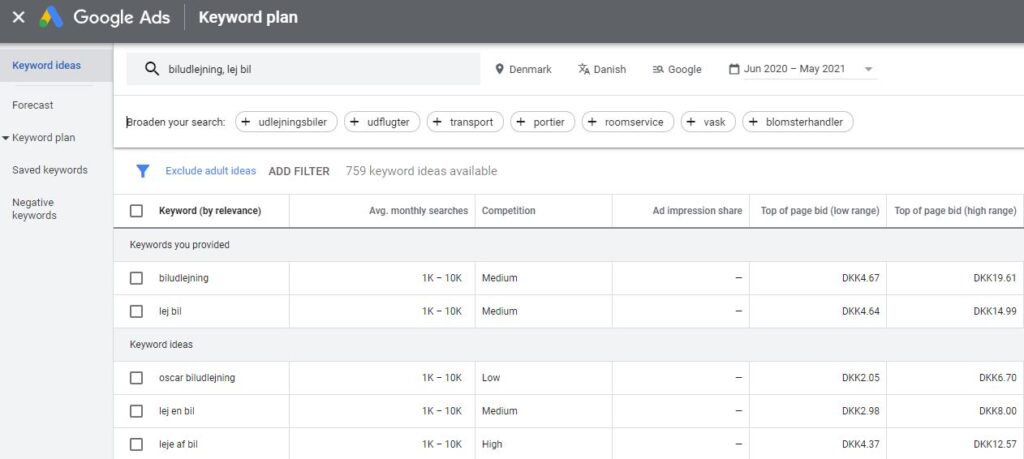Viewport: 1024px width, 459px height.
Task: Sort by Top of page bid (high range)
Action: [955, 211]
